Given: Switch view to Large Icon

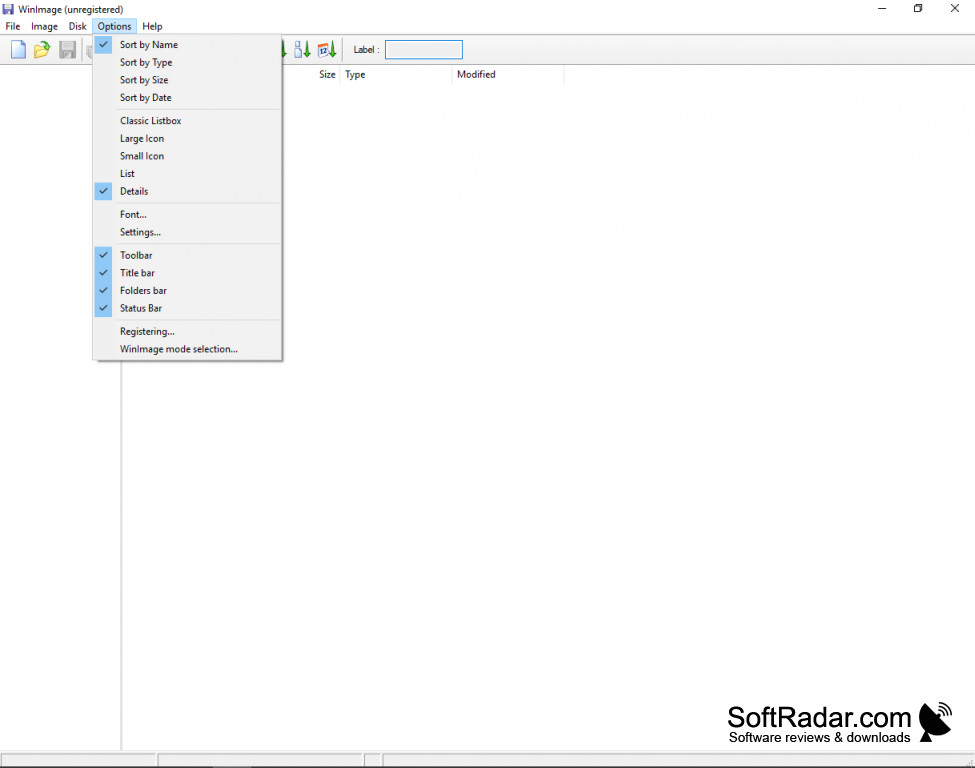Looking at the screenshot, I should [187, 138].
